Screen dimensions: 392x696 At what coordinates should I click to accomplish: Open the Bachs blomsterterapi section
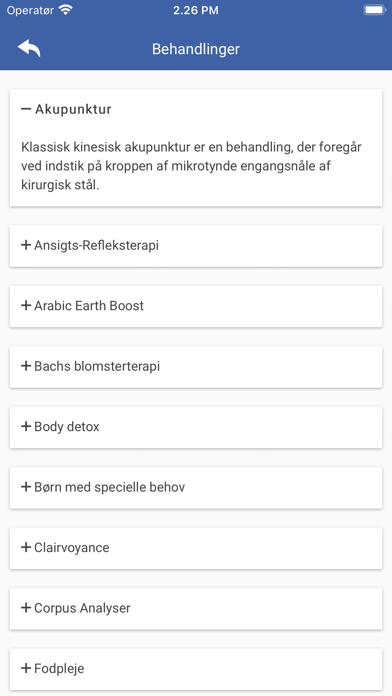click(196, 367)
